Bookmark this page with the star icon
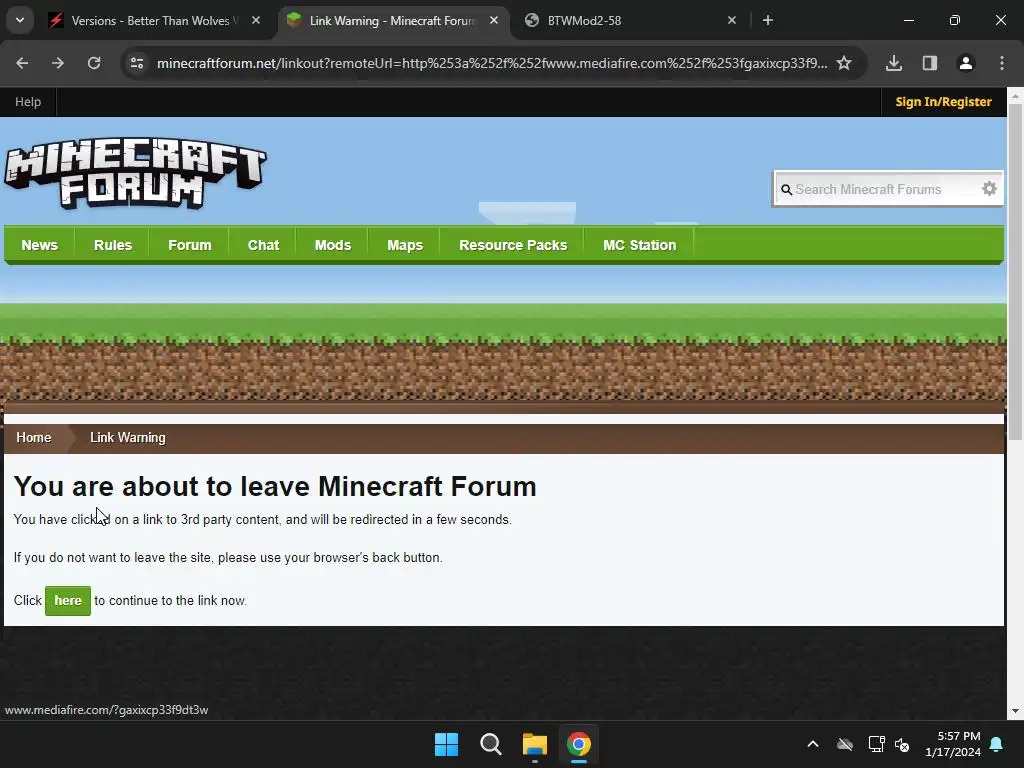 pyautogui.click(x=844, y=63)
